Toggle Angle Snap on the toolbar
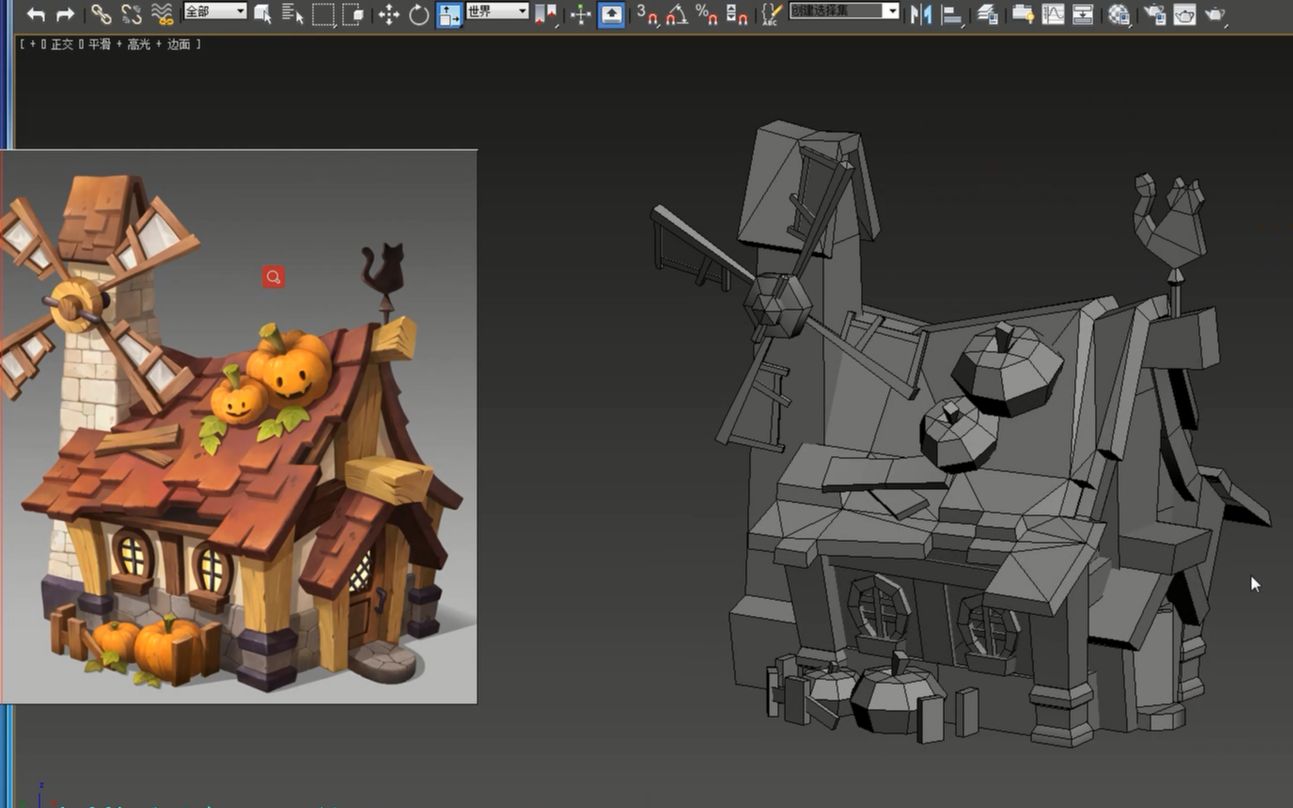1293x808 pixels. click(677, 14)
